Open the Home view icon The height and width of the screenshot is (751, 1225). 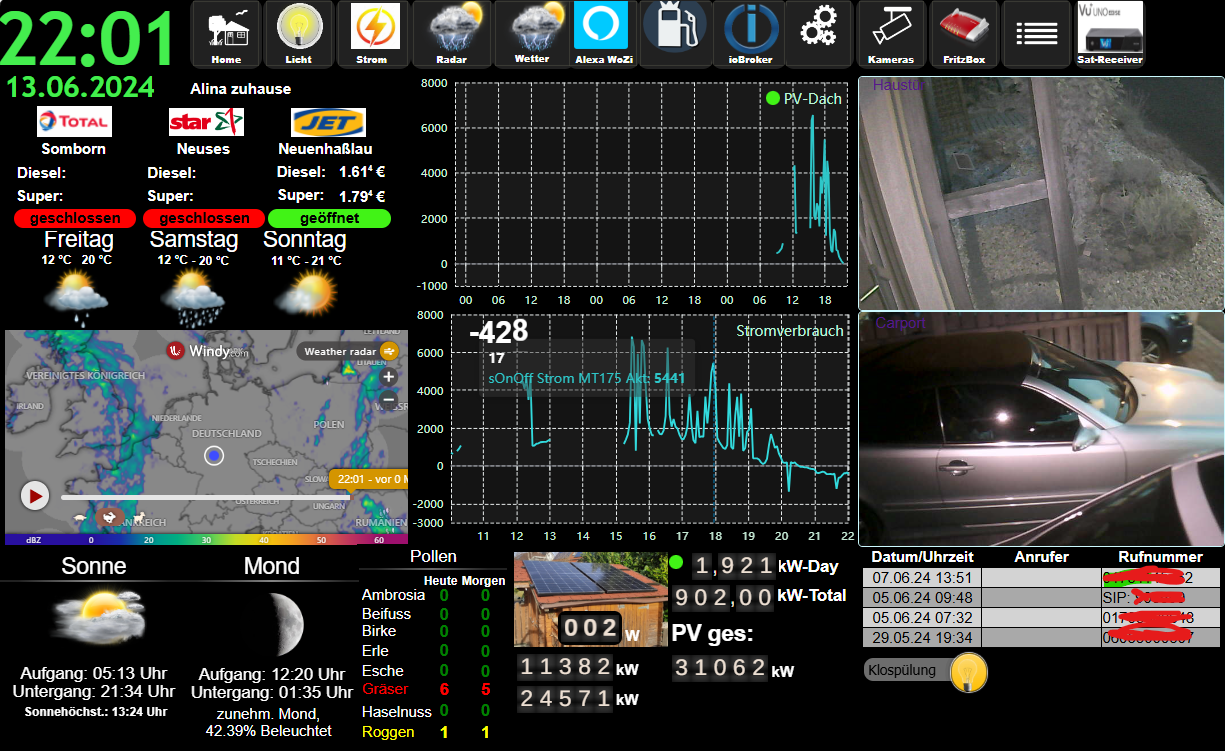coord(226,34)
